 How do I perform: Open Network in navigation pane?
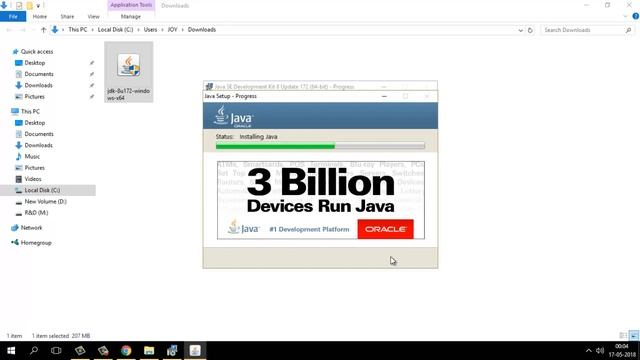tap(31, 228)
